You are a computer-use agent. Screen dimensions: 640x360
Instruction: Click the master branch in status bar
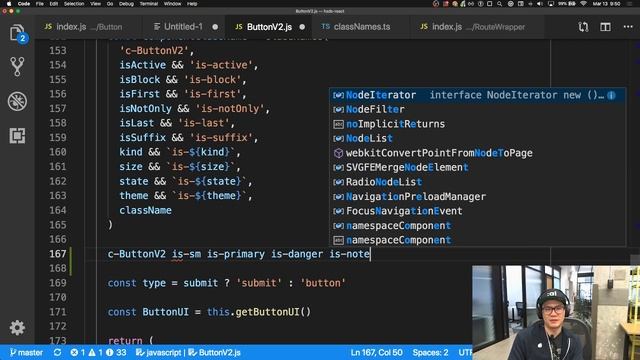[x=26, y=352]
